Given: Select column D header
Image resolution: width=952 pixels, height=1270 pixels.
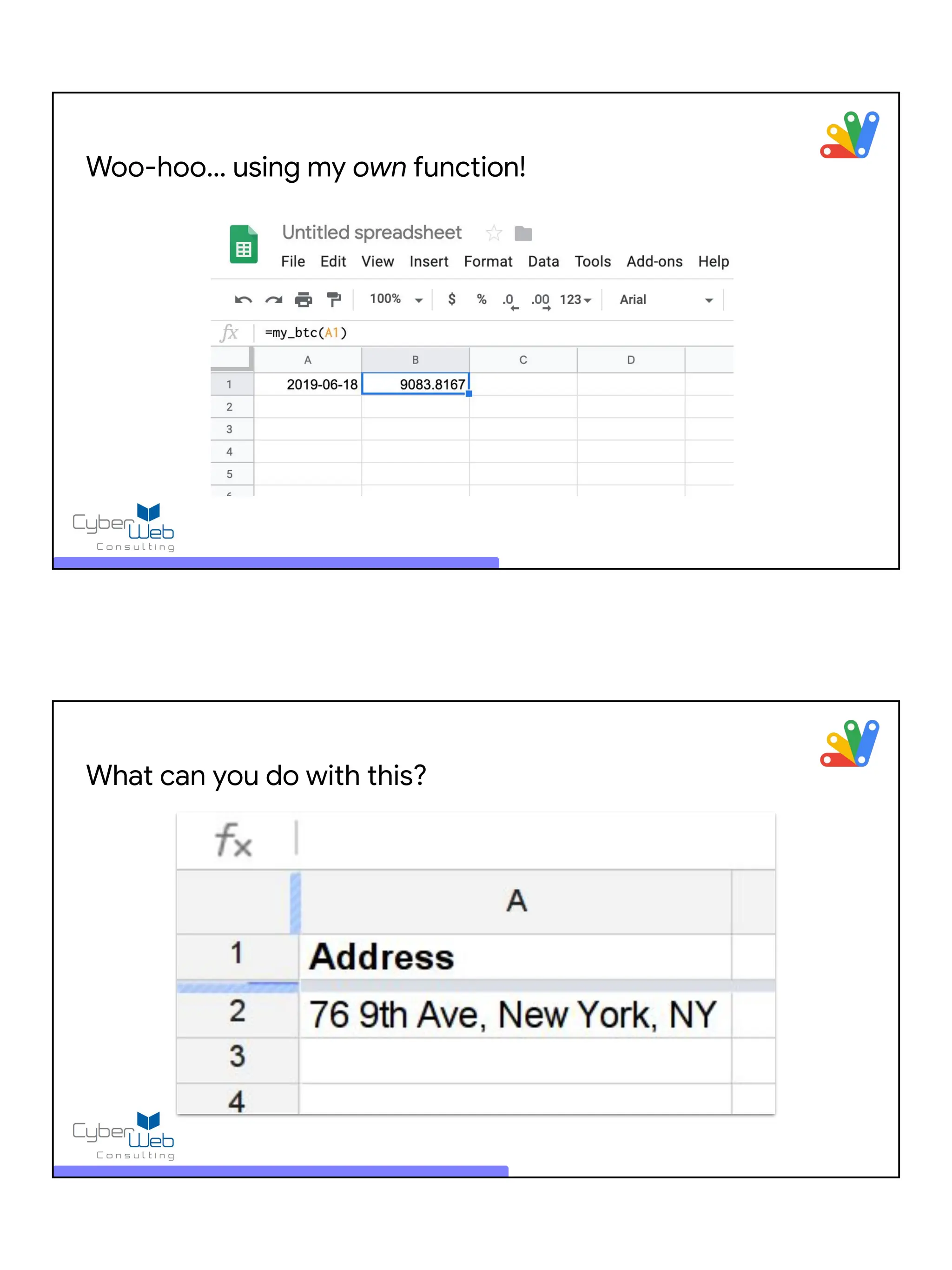Looking at the screenshot, I should 631,360.
